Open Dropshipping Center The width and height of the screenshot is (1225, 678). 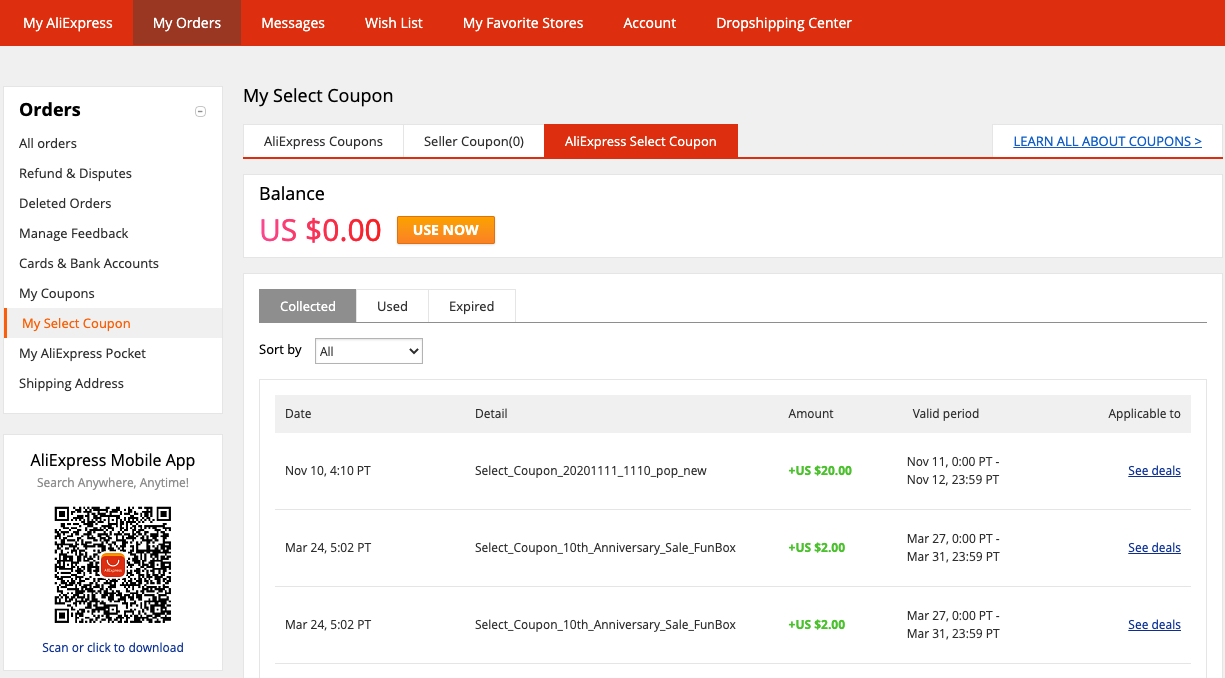point(784,23)
